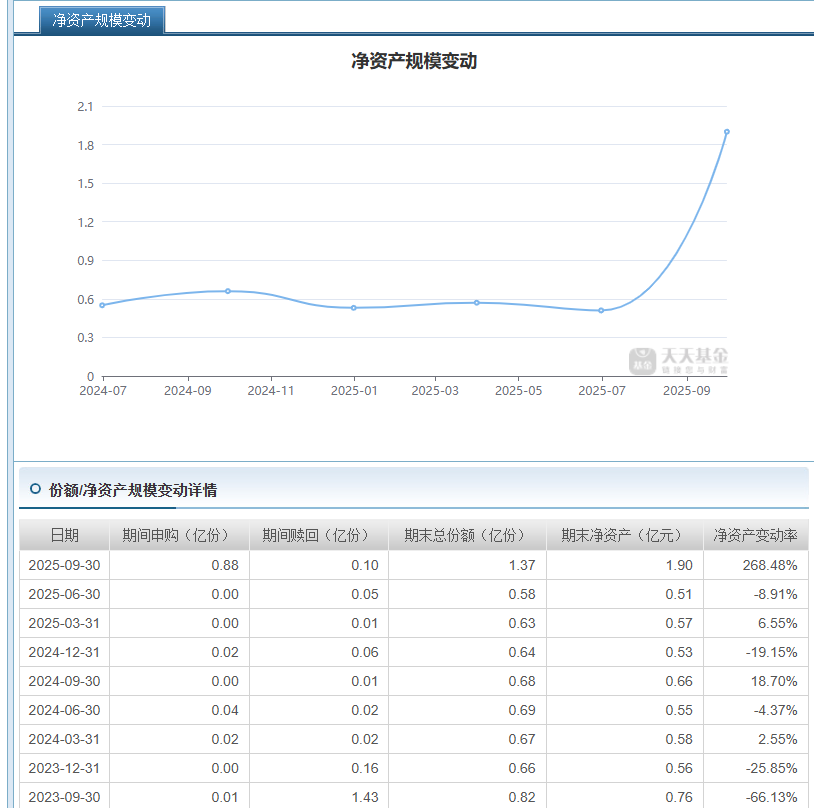Click the 期间申购（亿份） column header
The image size is (814, 808).
pyautogui.click(x=179, y=535)
